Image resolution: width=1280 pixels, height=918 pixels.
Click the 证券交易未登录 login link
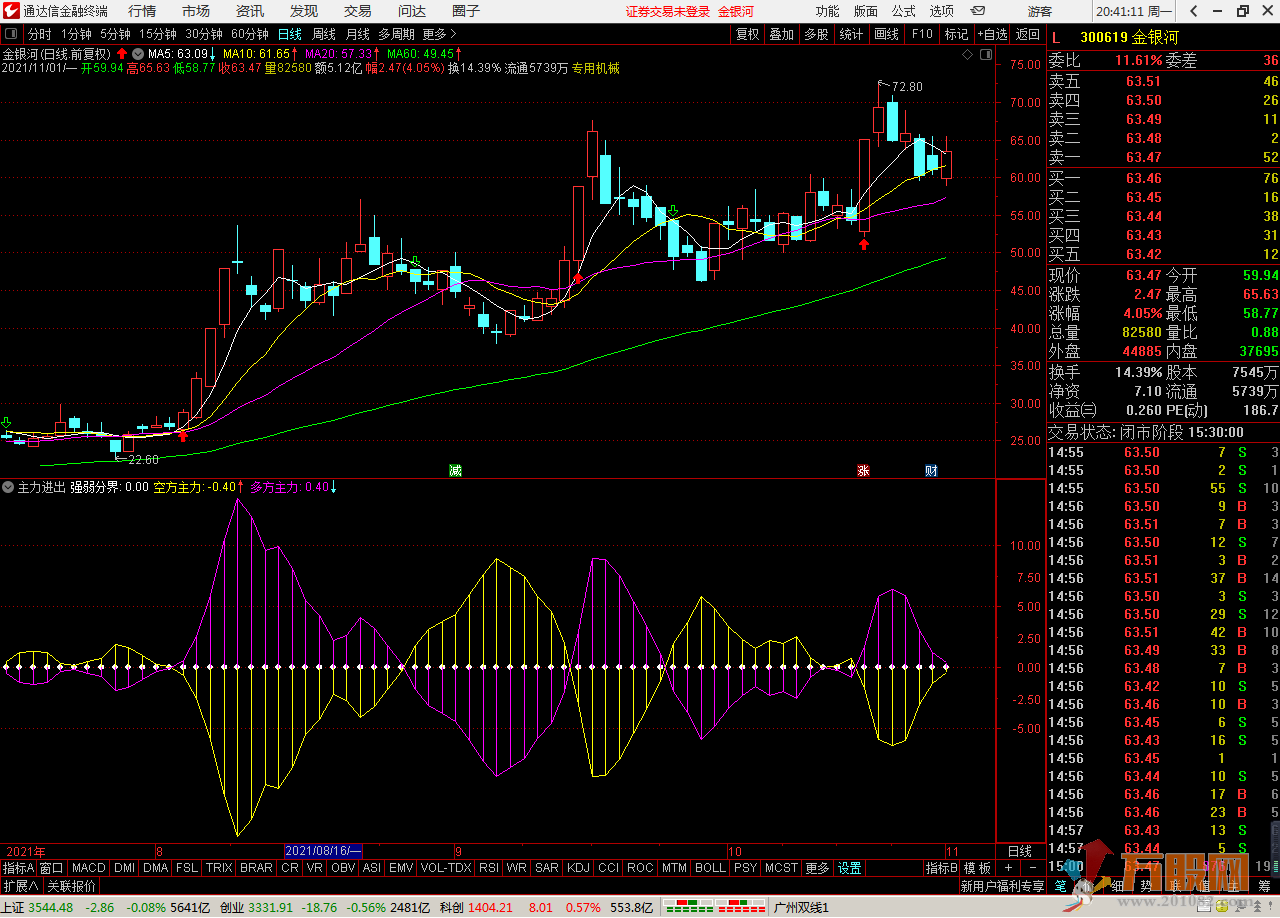pos(668,11)
